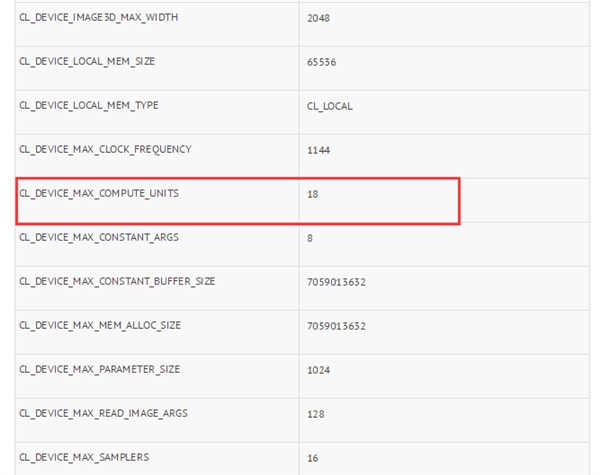This screenshot has height=475, width=600.
Task: Select the value 2048 for IMAGE3D_MAX_WIDTH
Action: [318, 18]
